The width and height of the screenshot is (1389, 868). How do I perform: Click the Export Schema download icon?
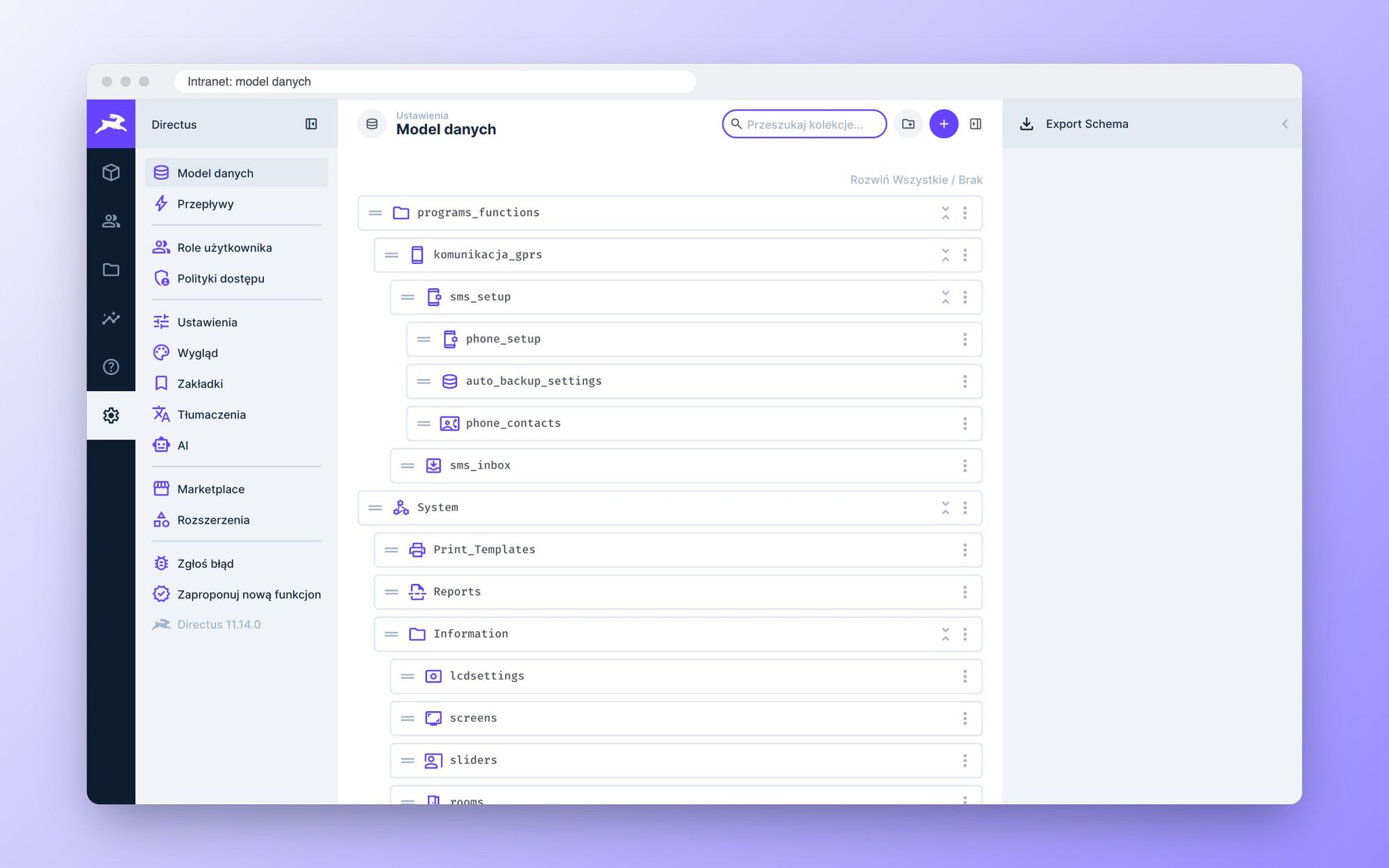click(x=1026, y=124)
